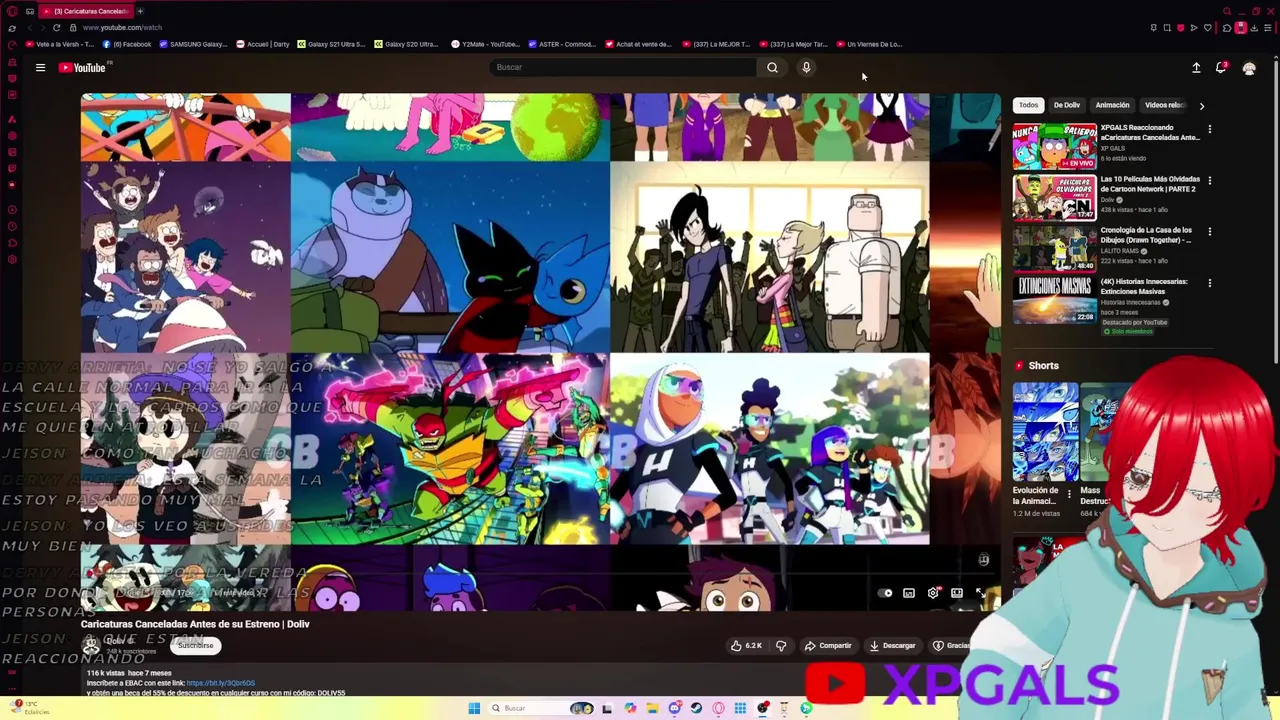Open options for Las 10 Películas video
This screenshot has height=720, width=1280.
[x=1209, y=181]
